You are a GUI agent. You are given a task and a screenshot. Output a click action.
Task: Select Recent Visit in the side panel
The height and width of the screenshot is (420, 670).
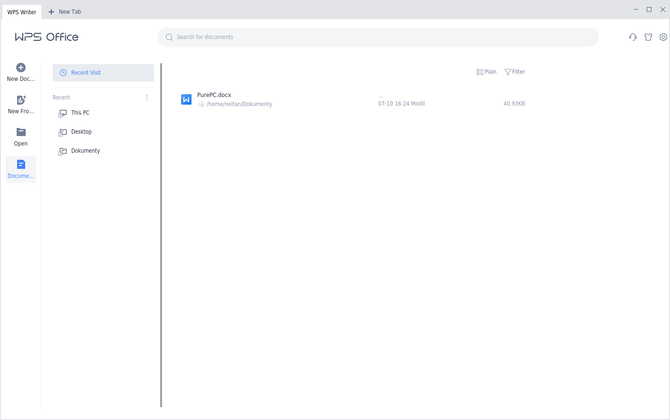click(x=103, y=73)
